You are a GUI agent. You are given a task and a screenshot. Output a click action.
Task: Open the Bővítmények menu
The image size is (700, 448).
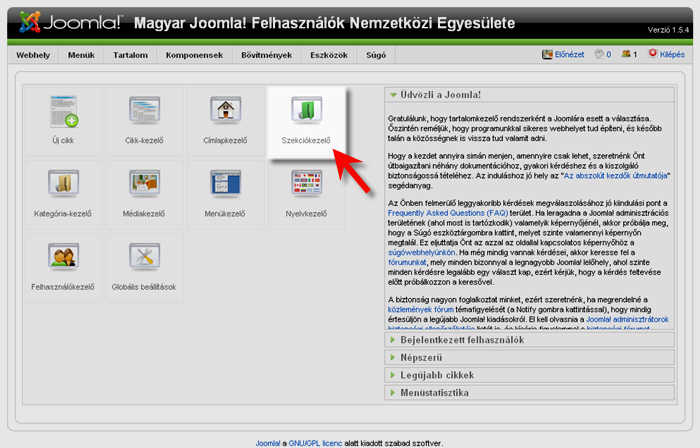click(267, 55)
